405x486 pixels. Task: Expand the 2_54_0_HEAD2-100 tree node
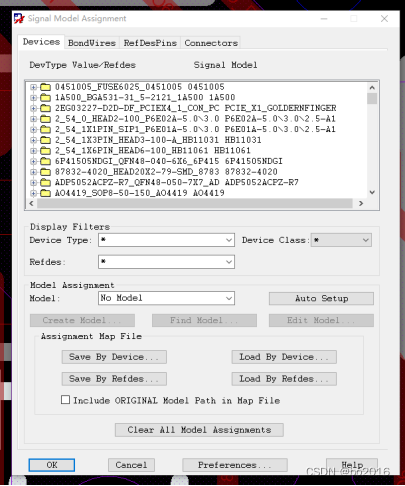click(x=33, y=119)
